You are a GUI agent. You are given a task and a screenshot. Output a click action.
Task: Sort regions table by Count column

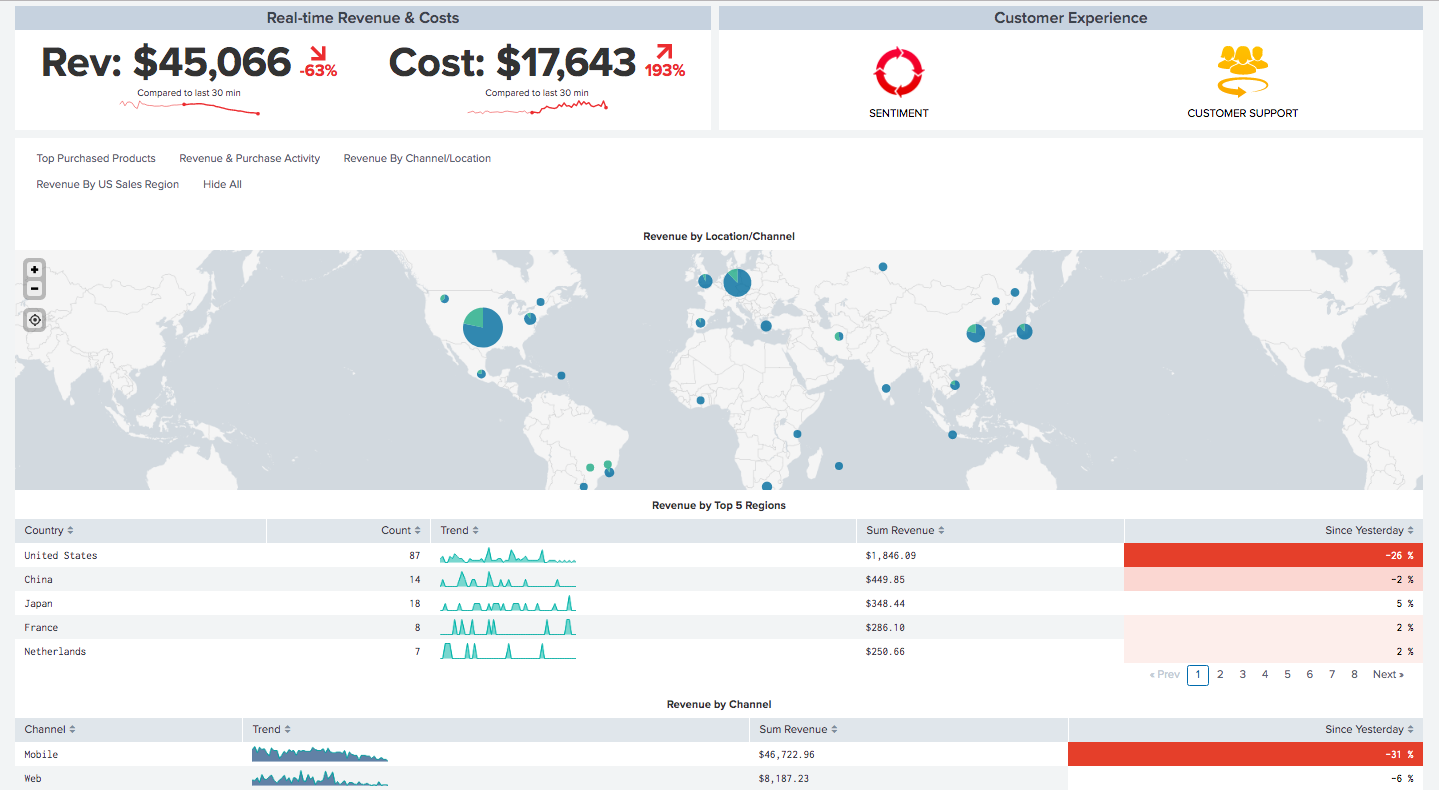click(x=401, y=530)
